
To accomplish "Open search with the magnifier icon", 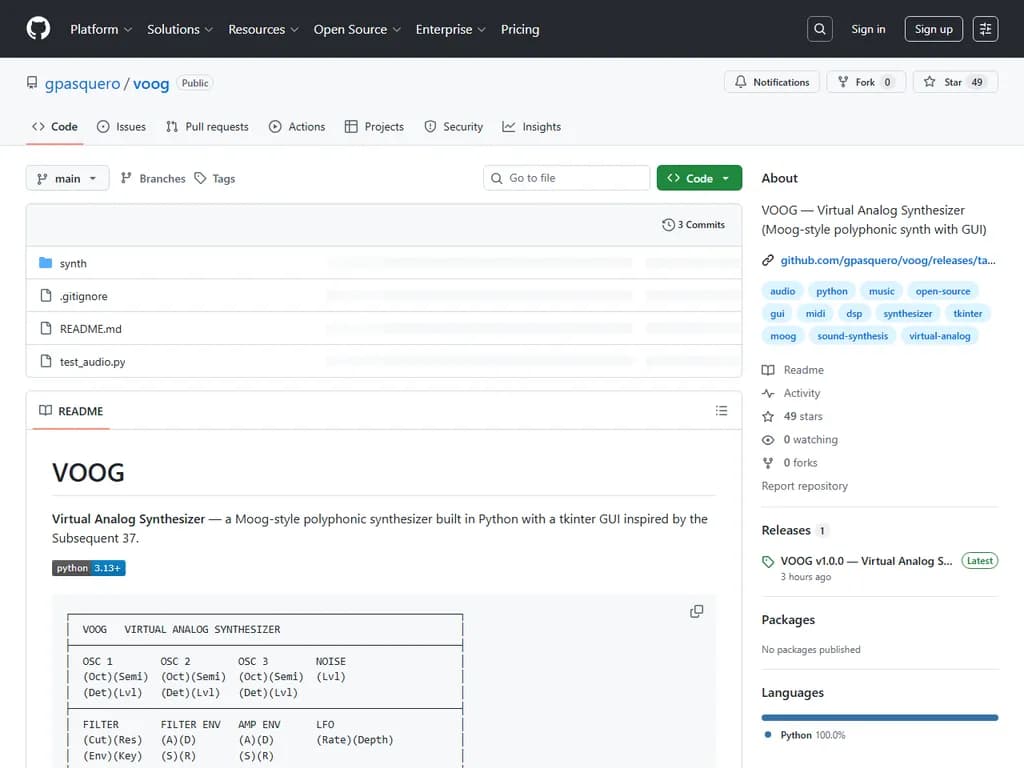I will point(819,29).
